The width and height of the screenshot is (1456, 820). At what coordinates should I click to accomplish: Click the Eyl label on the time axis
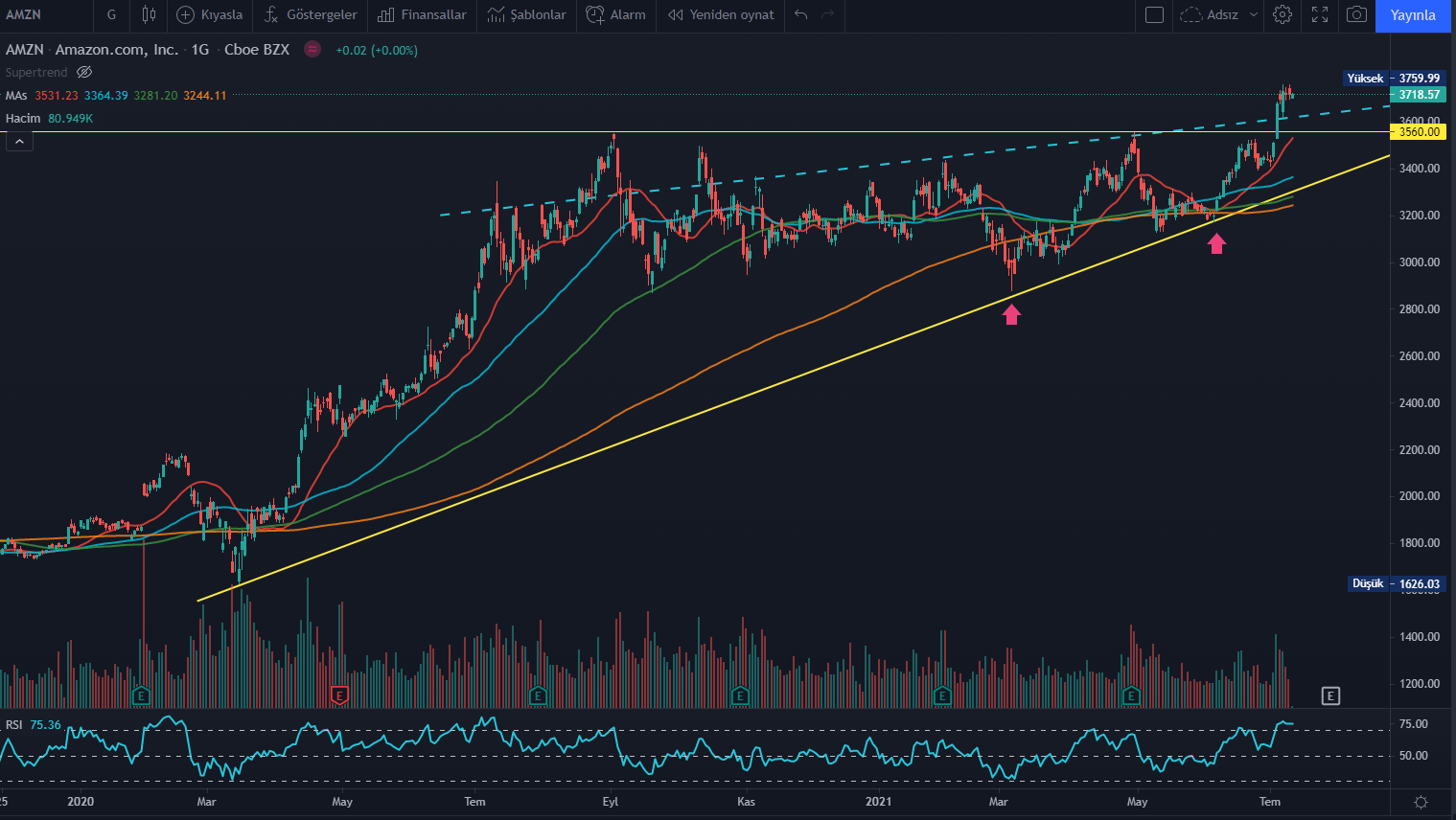pos(611,802)
